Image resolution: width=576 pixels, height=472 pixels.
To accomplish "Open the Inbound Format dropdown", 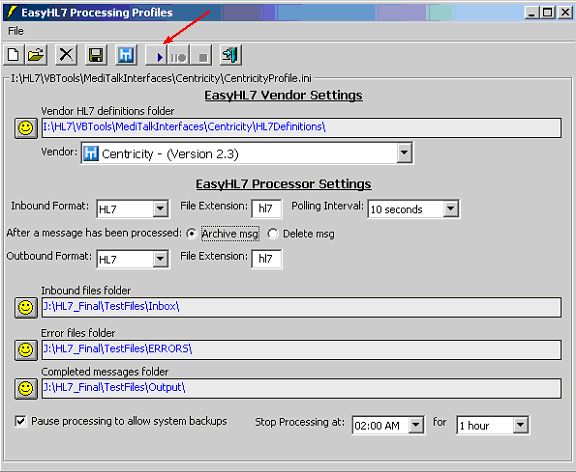I will point(160,209).
